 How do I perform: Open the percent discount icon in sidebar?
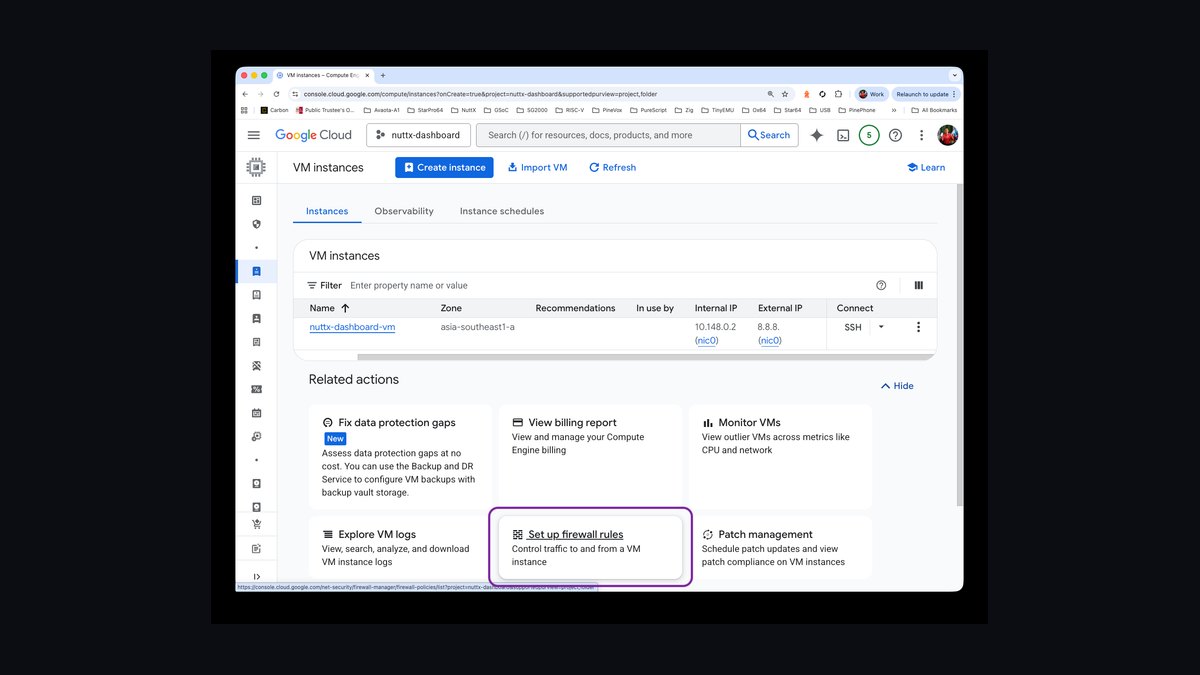(x=256, y=389)
